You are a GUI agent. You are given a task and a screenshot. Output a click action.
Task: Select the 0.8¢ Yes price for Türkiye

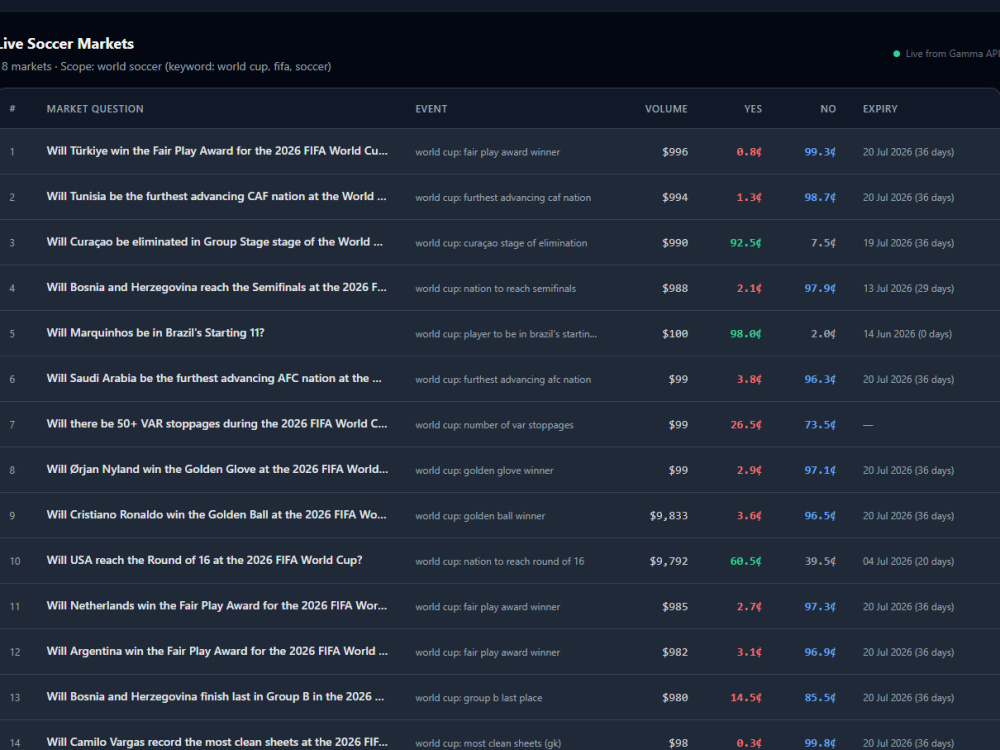(749, 152)
